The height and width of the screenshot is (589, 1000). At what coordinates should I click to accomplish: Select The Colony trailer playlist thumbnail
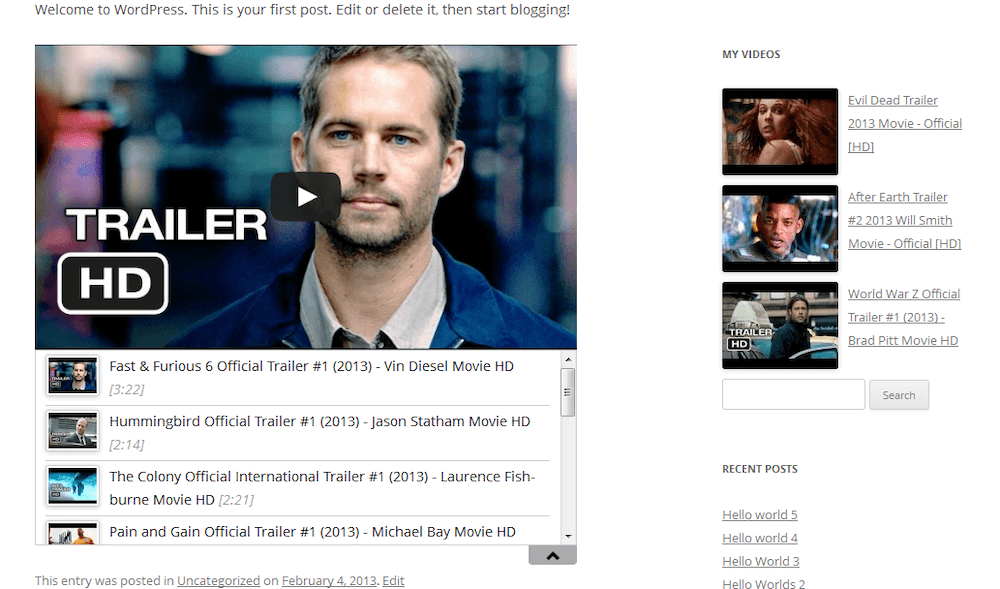[73, 486]
